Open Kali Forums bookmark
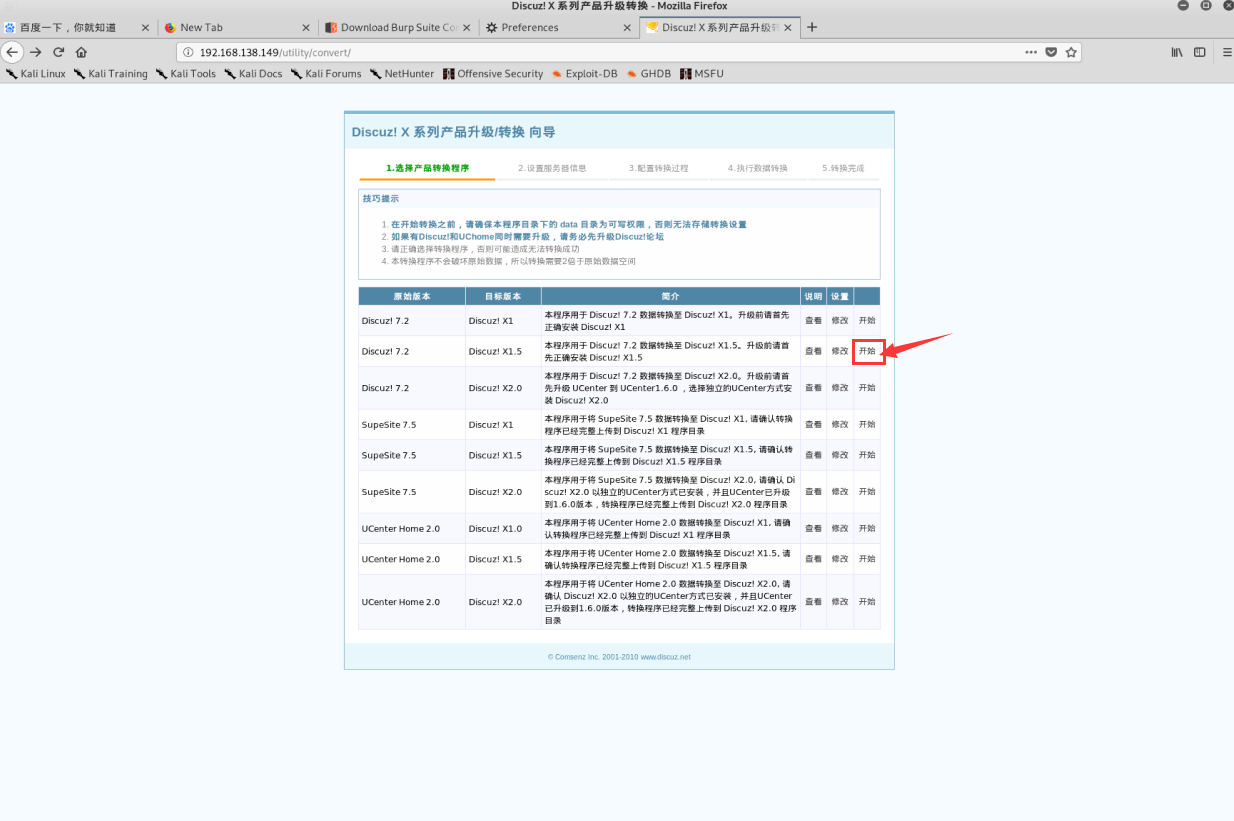Screen dimensions: 1234x821 coord(326,74)
